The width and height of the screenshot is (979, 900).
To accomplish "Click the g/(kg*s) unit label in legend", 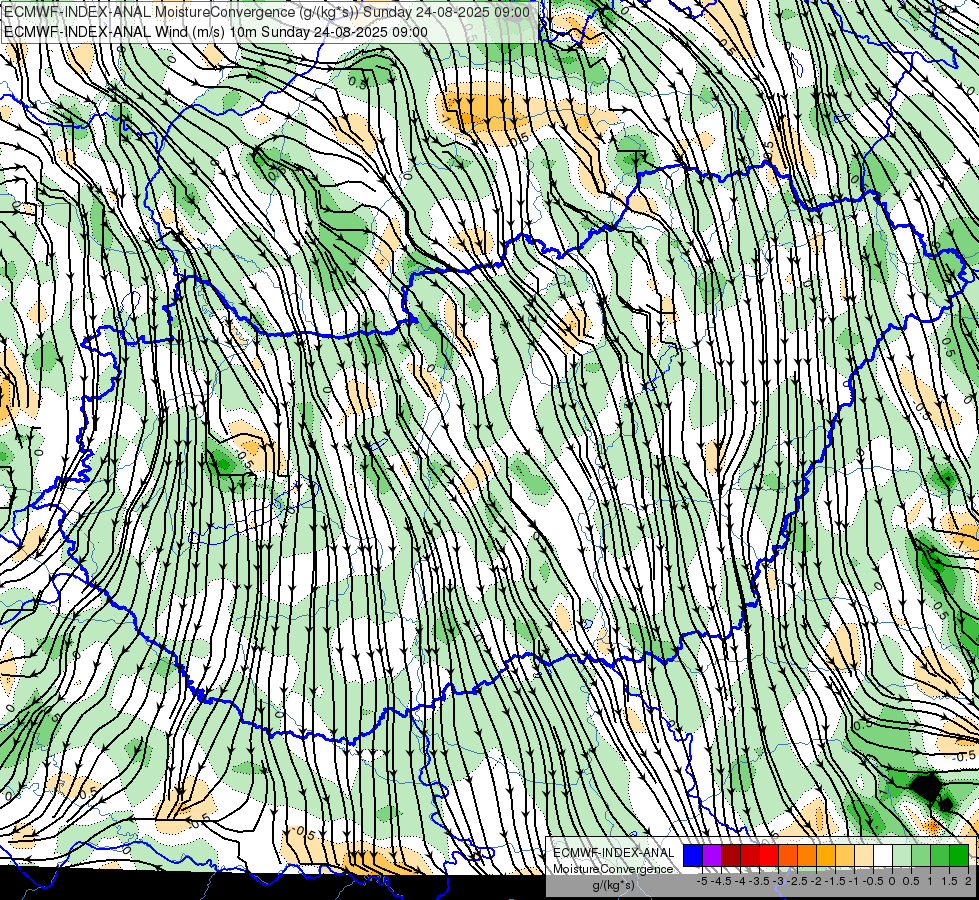I will coord(614,886).
